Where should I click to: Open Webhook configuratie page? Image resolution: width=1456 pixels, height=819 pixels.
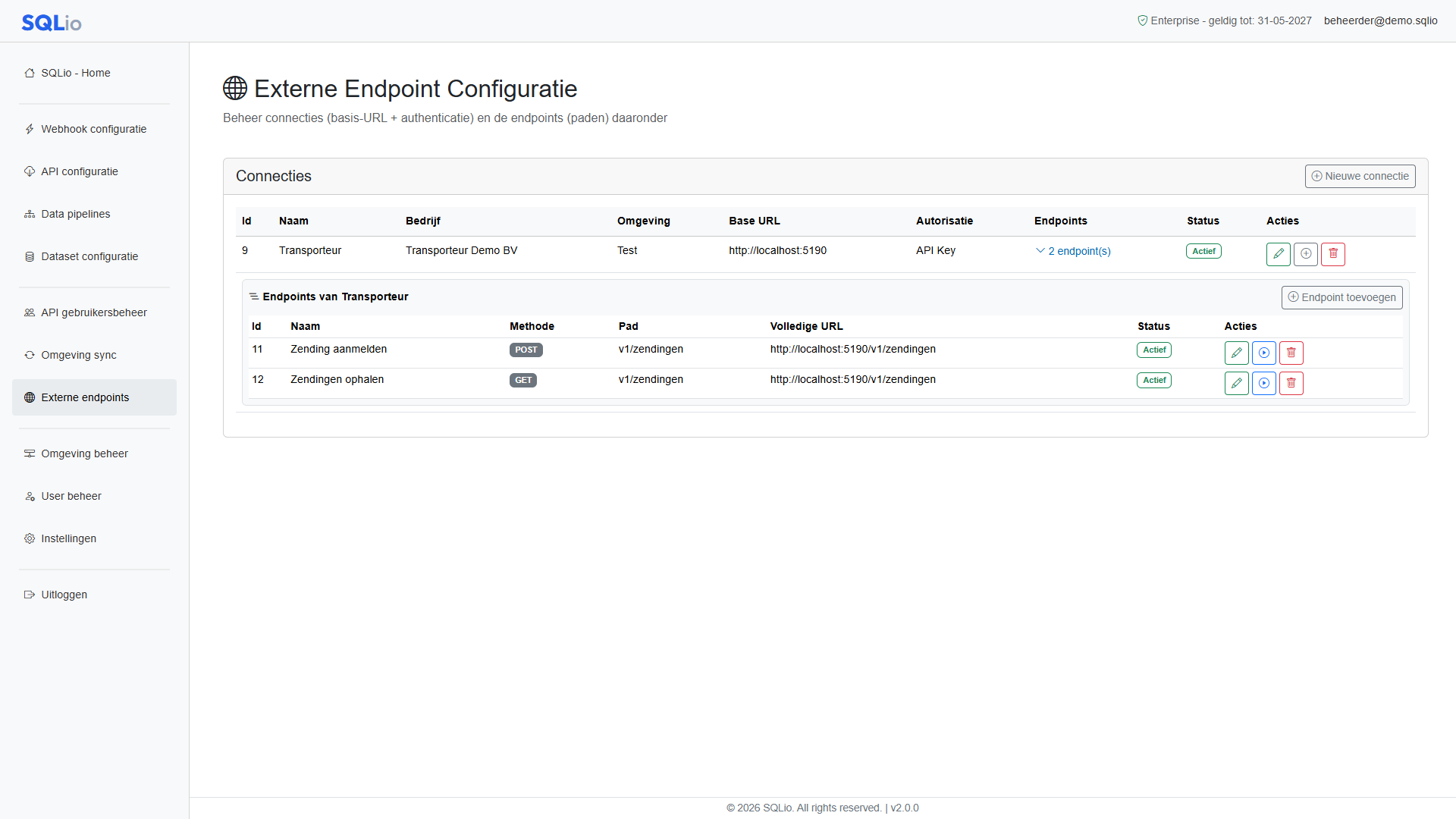pyautogui.click(x=94, y=129)
